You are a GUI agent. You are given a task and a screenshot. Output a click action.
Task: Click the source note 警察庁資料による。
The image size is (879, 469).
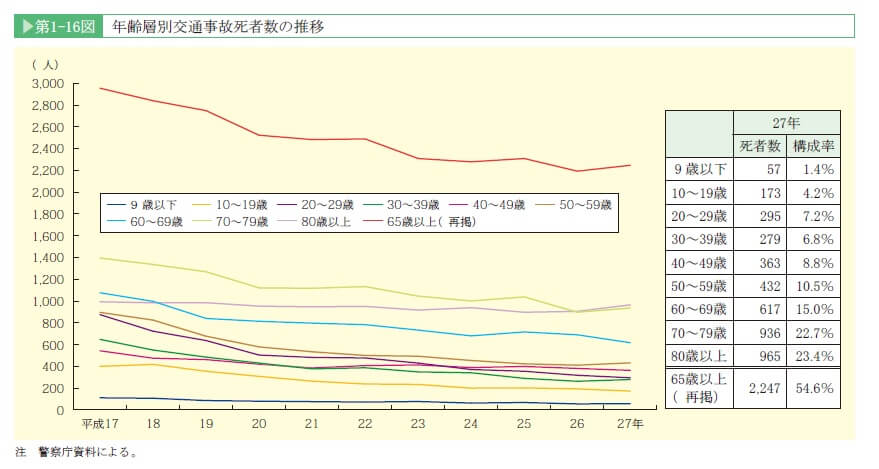[x=88, y=452]
